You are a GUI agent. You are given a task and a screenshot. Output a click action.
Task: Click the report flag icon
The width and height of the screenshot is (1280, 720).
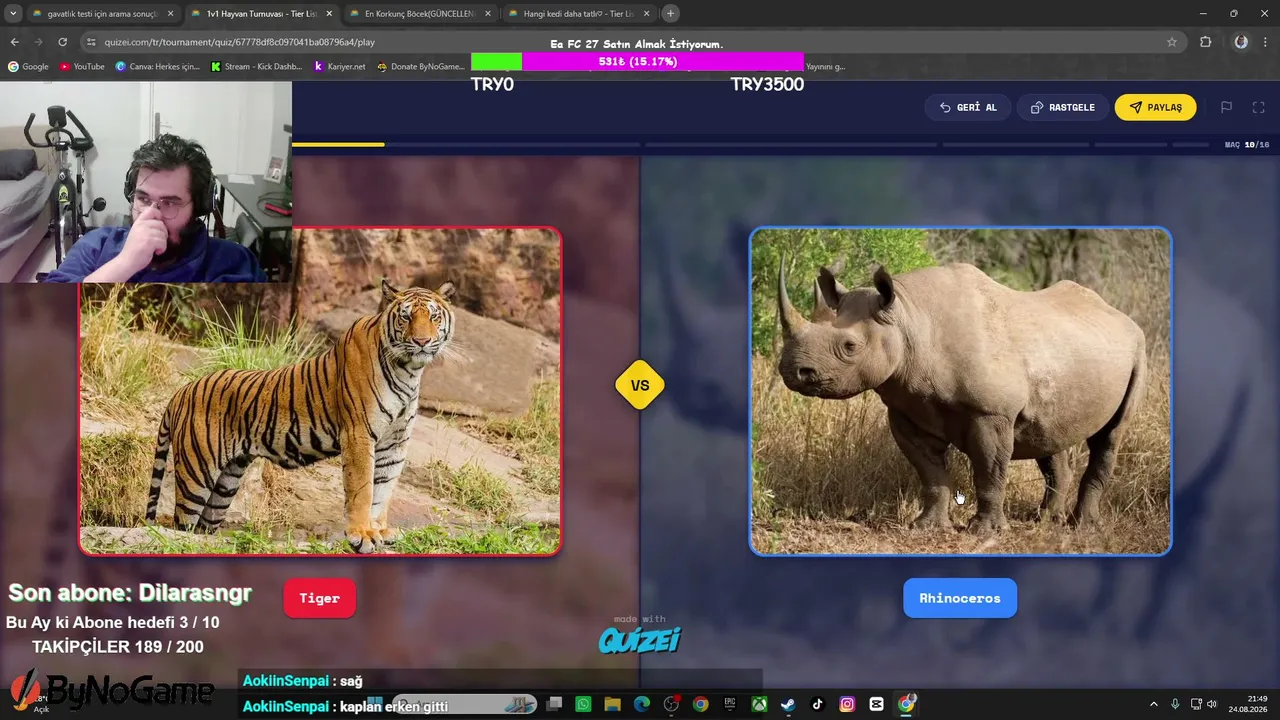1226,107
